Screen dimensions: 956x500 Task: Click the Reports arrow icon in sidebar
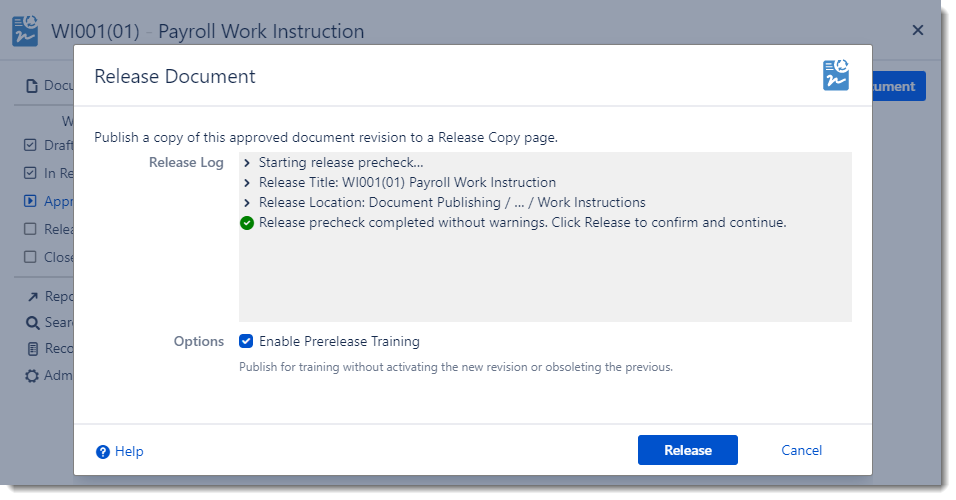(x=32, y=297)
